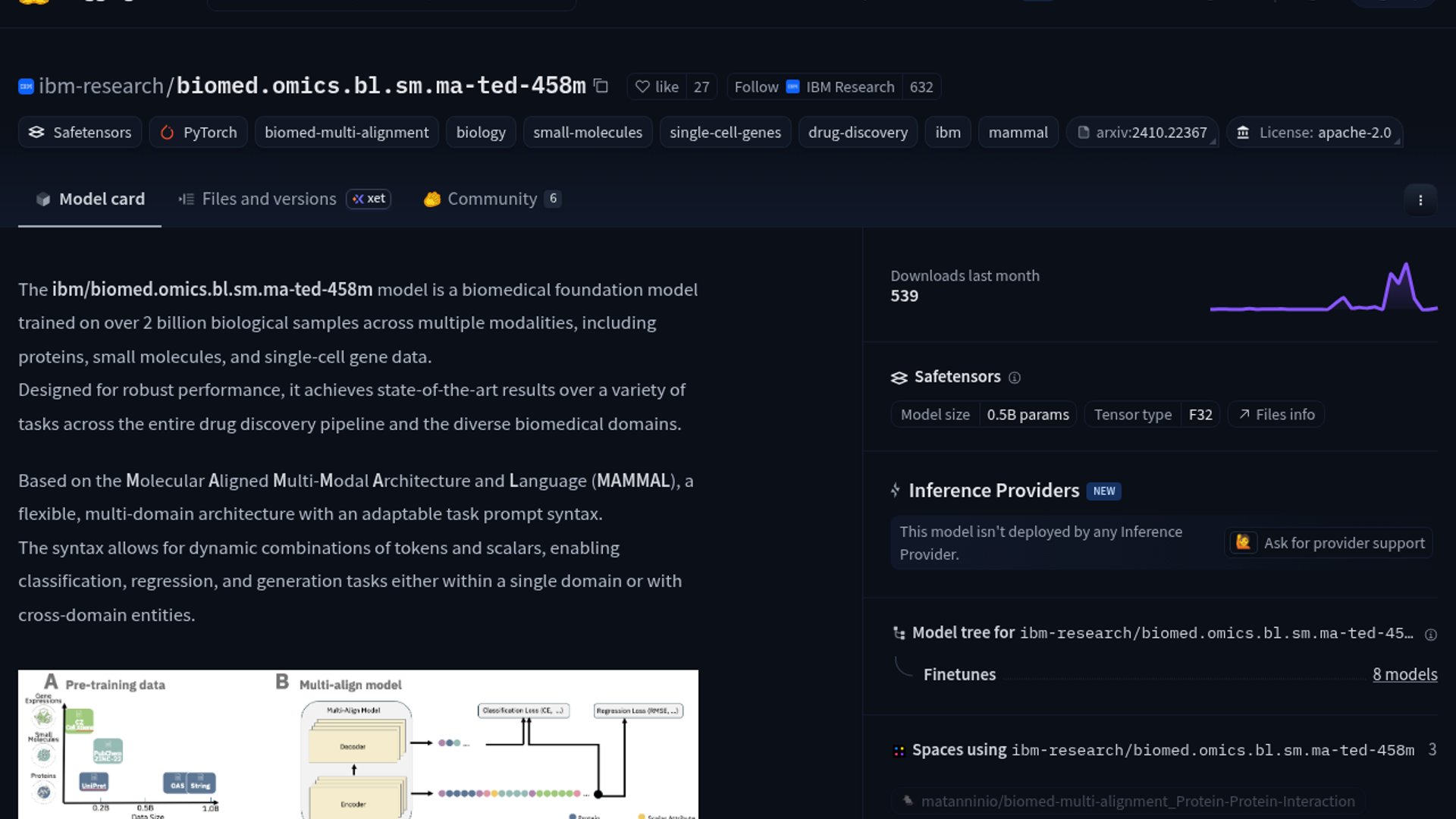Click the Model size 0.5B params badge
The height and width of the screenshot is (819, 1456).
click(x=984, y=415)
